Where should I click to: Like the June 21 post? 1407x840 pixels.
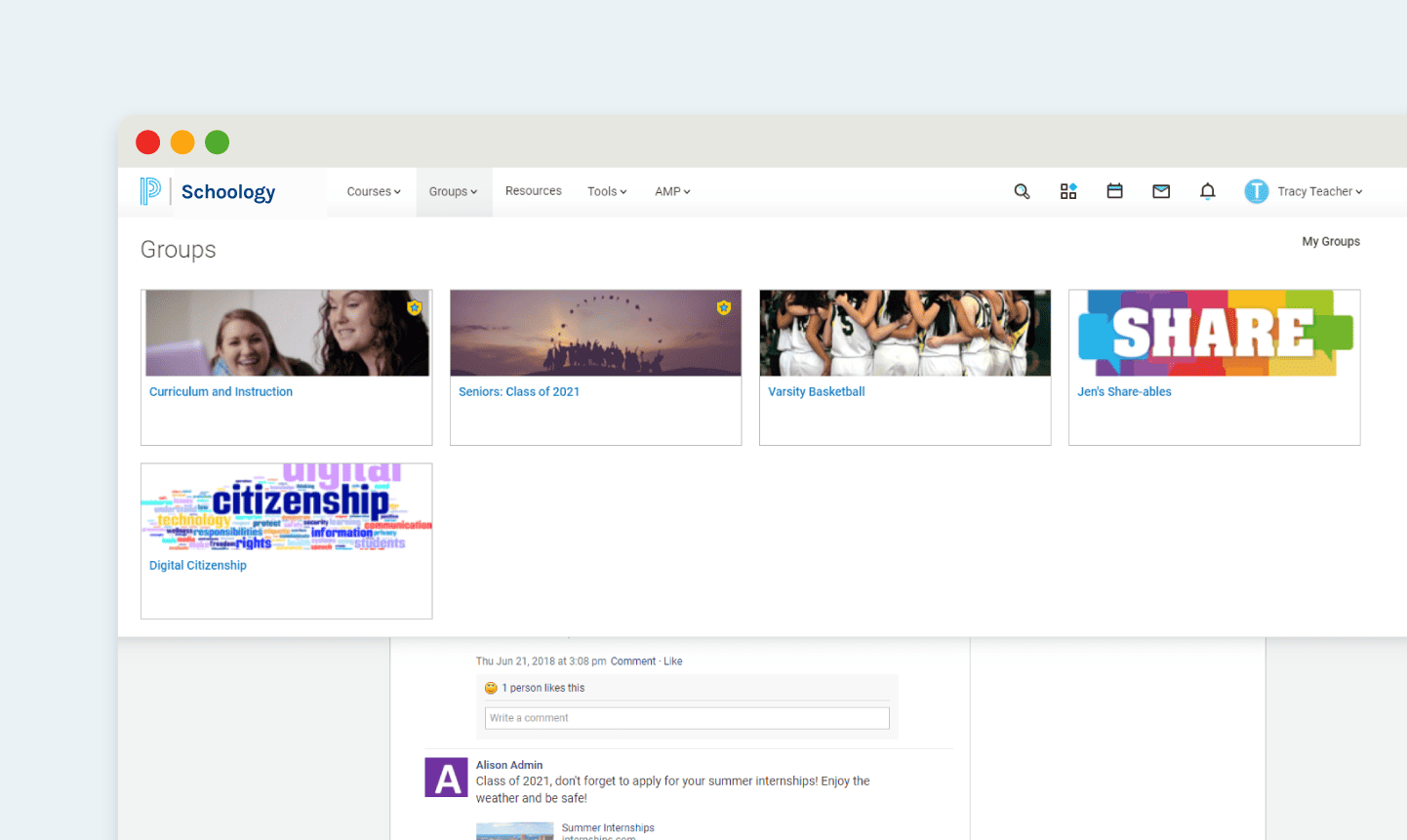click(x=673, y=660)
